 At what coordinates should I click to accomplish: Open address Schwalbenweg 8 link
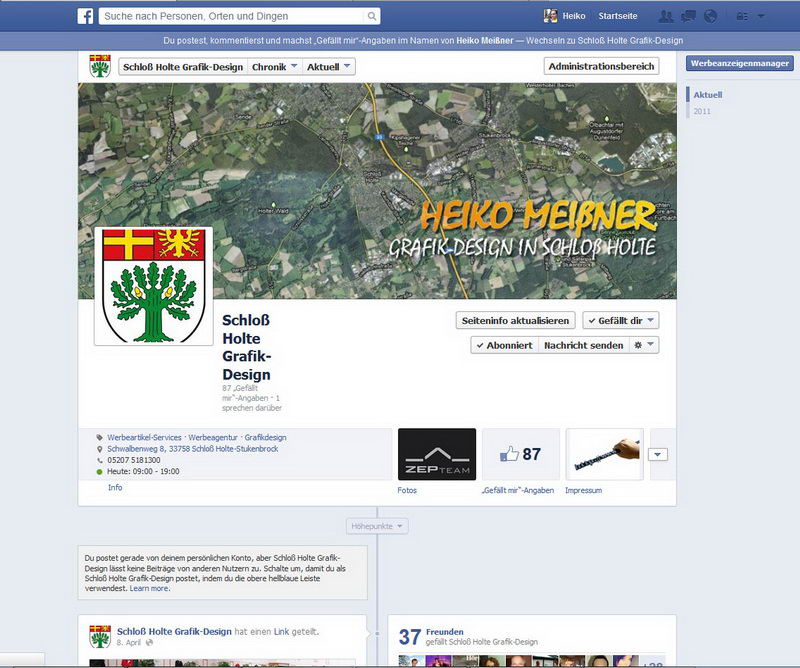point(192,449)
